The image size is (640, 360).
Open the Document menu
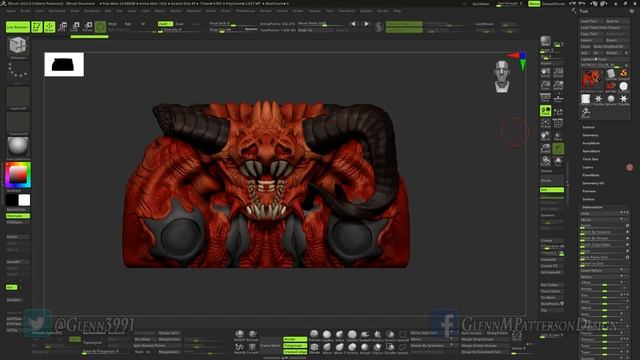(57, 11)
